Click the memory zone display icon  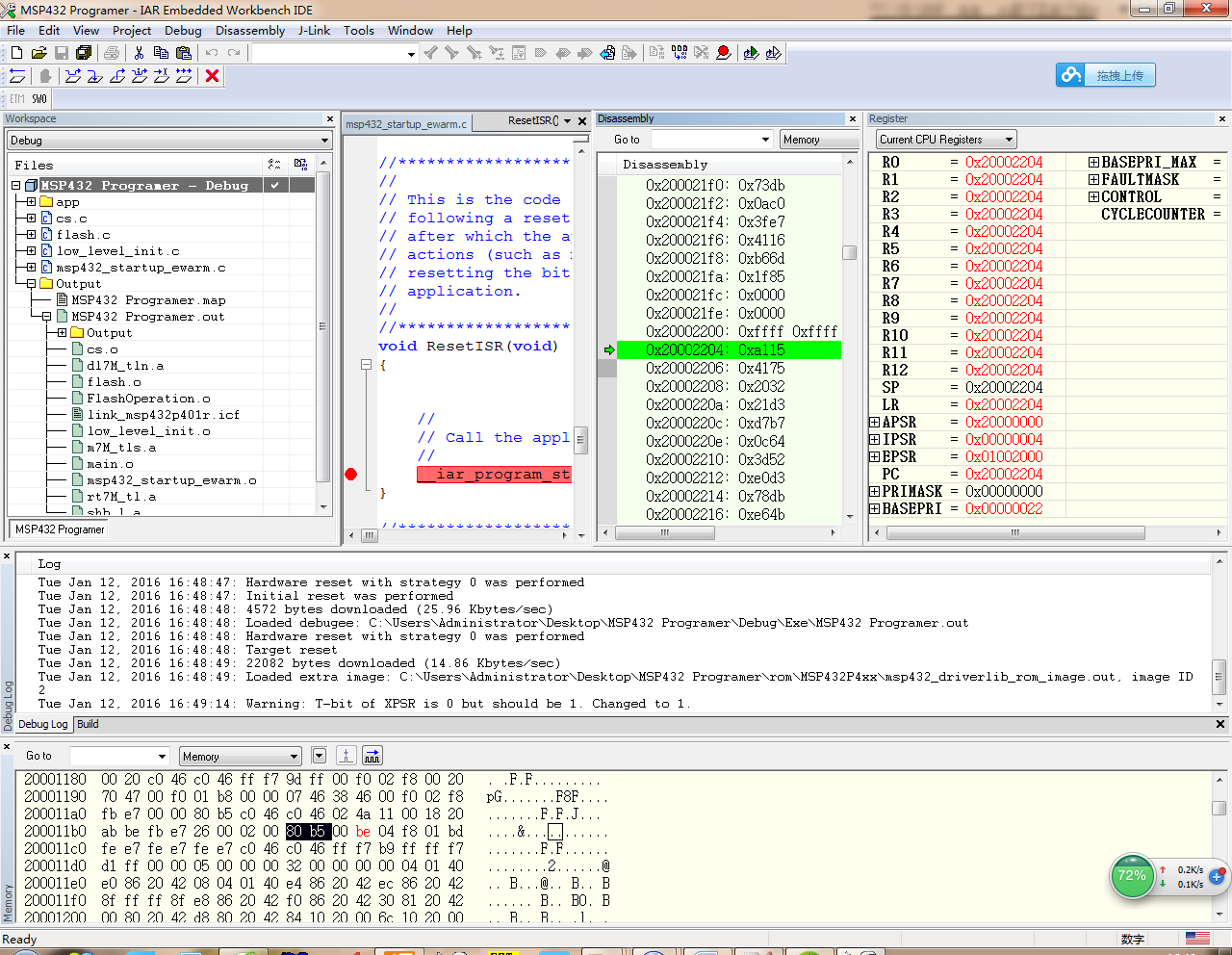[346, 756]
